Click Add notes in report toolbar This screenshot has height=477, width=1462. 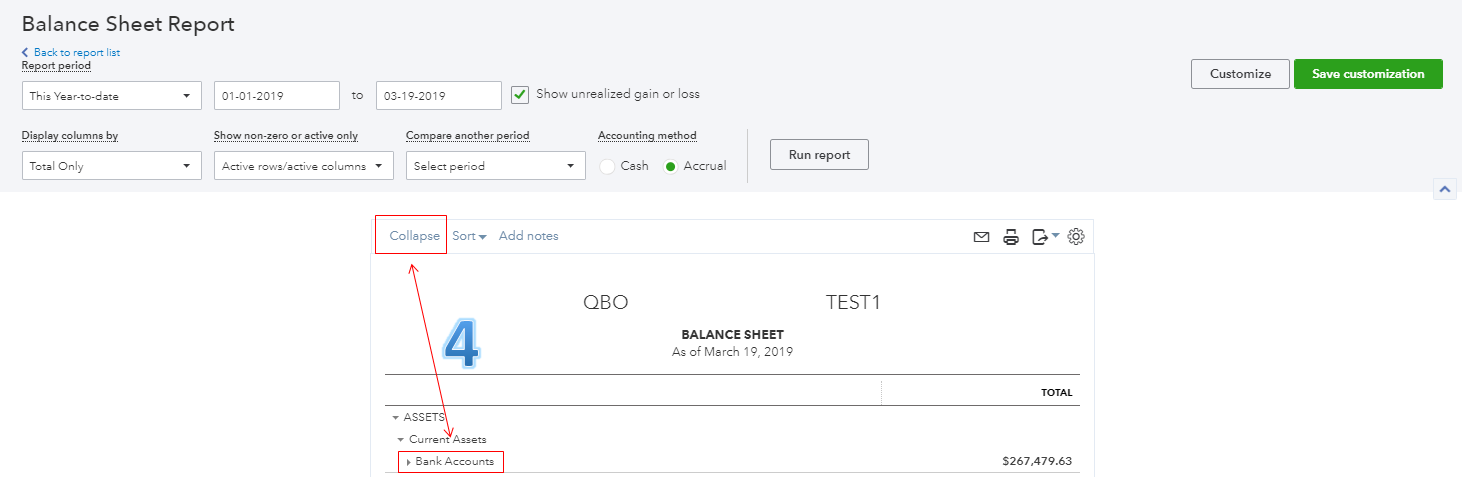pyautogui.click(x=529, y=236)
